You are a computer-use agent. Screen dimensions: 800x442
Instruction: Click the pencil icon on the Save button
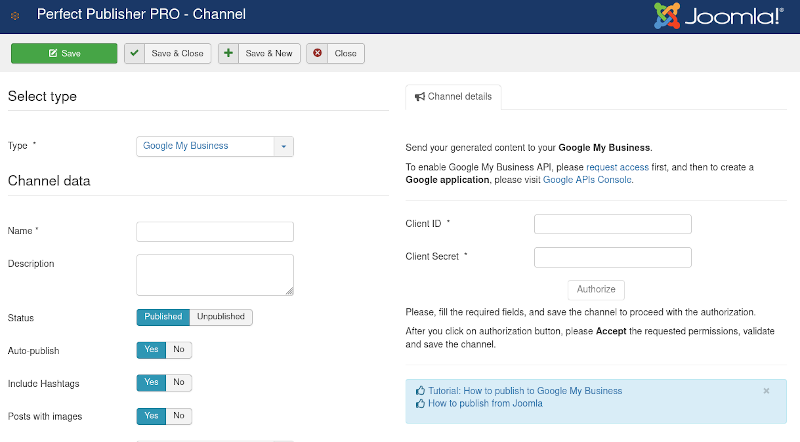pos(53,53)
